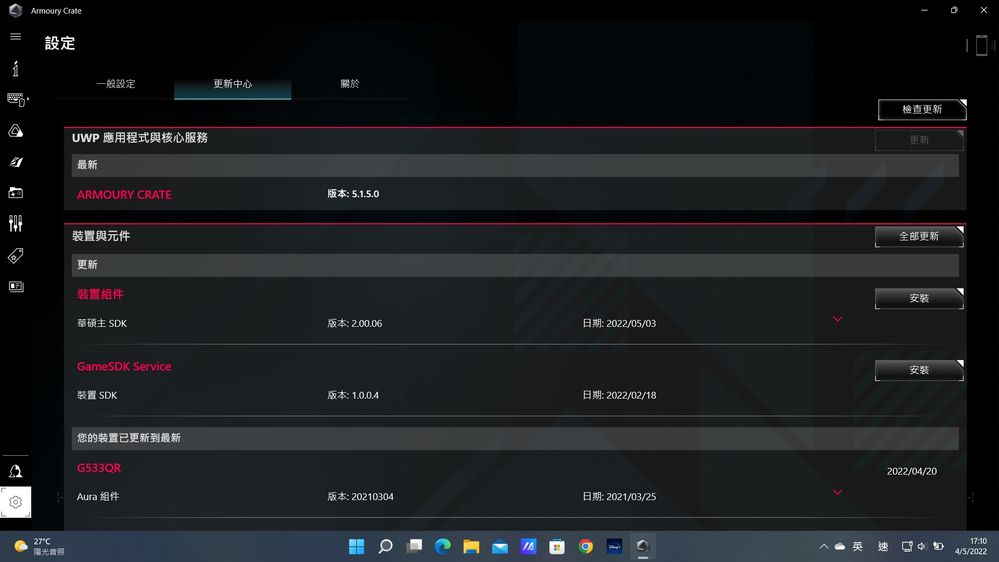
Task: Open the user account icon in sidebar
Action: tap(15, 472)
